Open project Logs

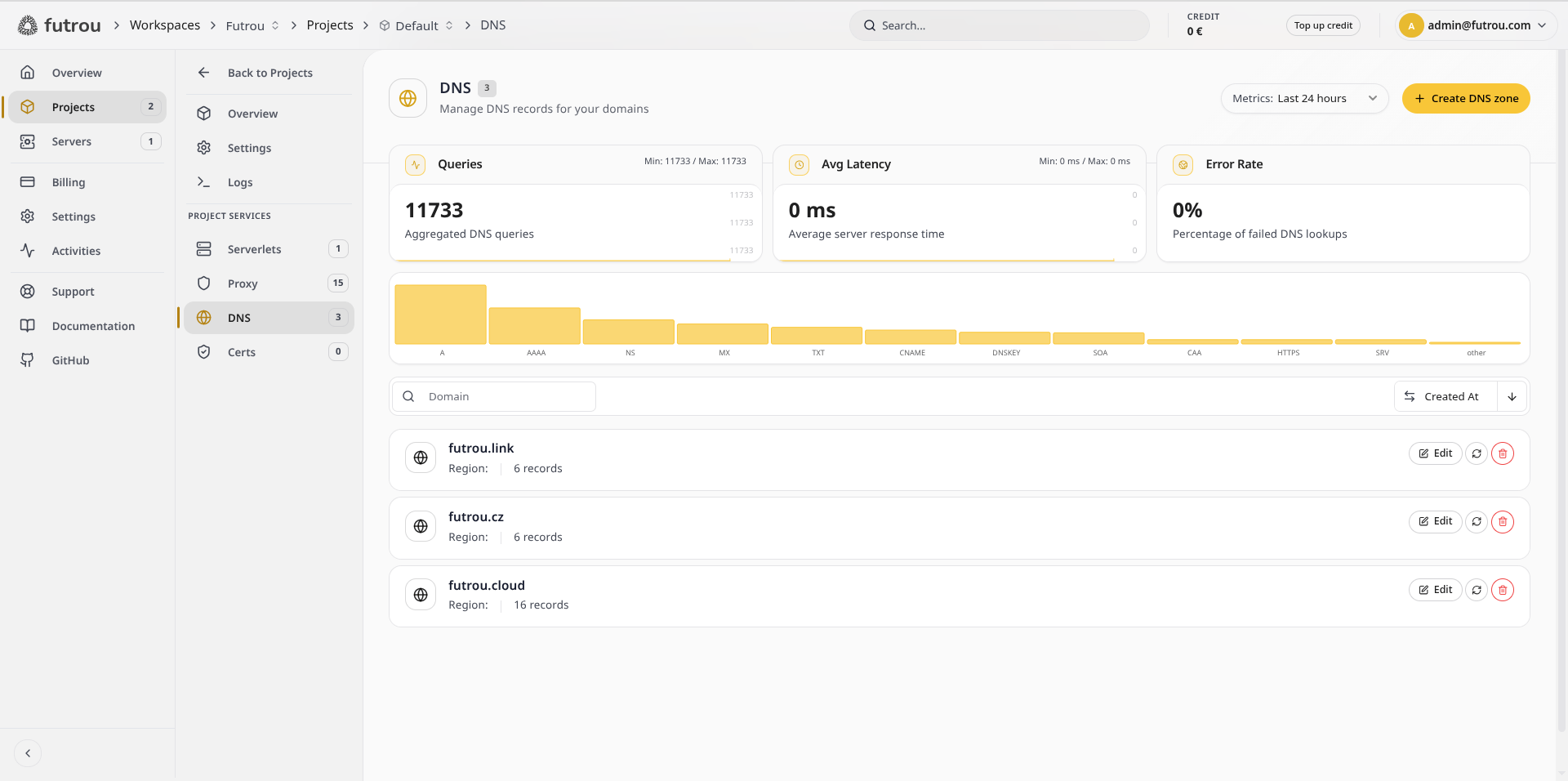click(x=269, y=182)
